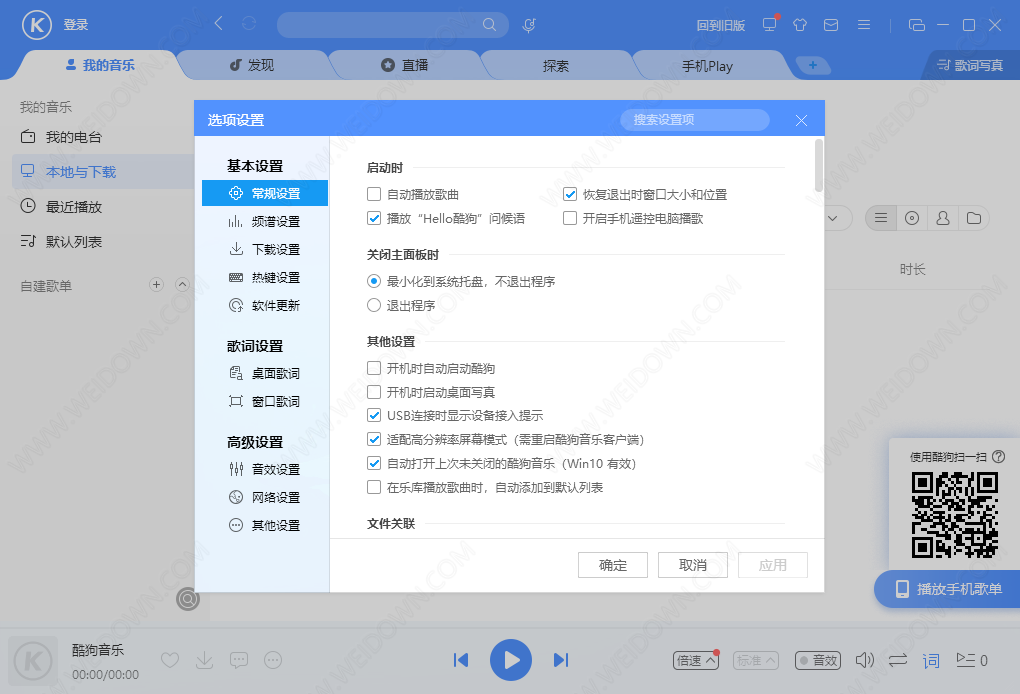Click the help question mark near QR code
1020x694 pixels.
coord(999,457)
